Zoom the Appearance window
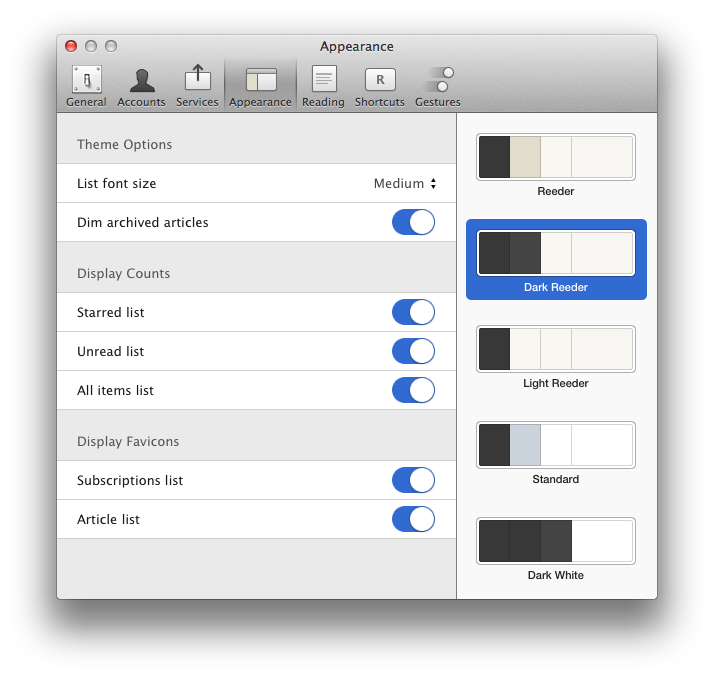Image resolution: width=714 pixels, height=678 pixels. tap(111, 46)
